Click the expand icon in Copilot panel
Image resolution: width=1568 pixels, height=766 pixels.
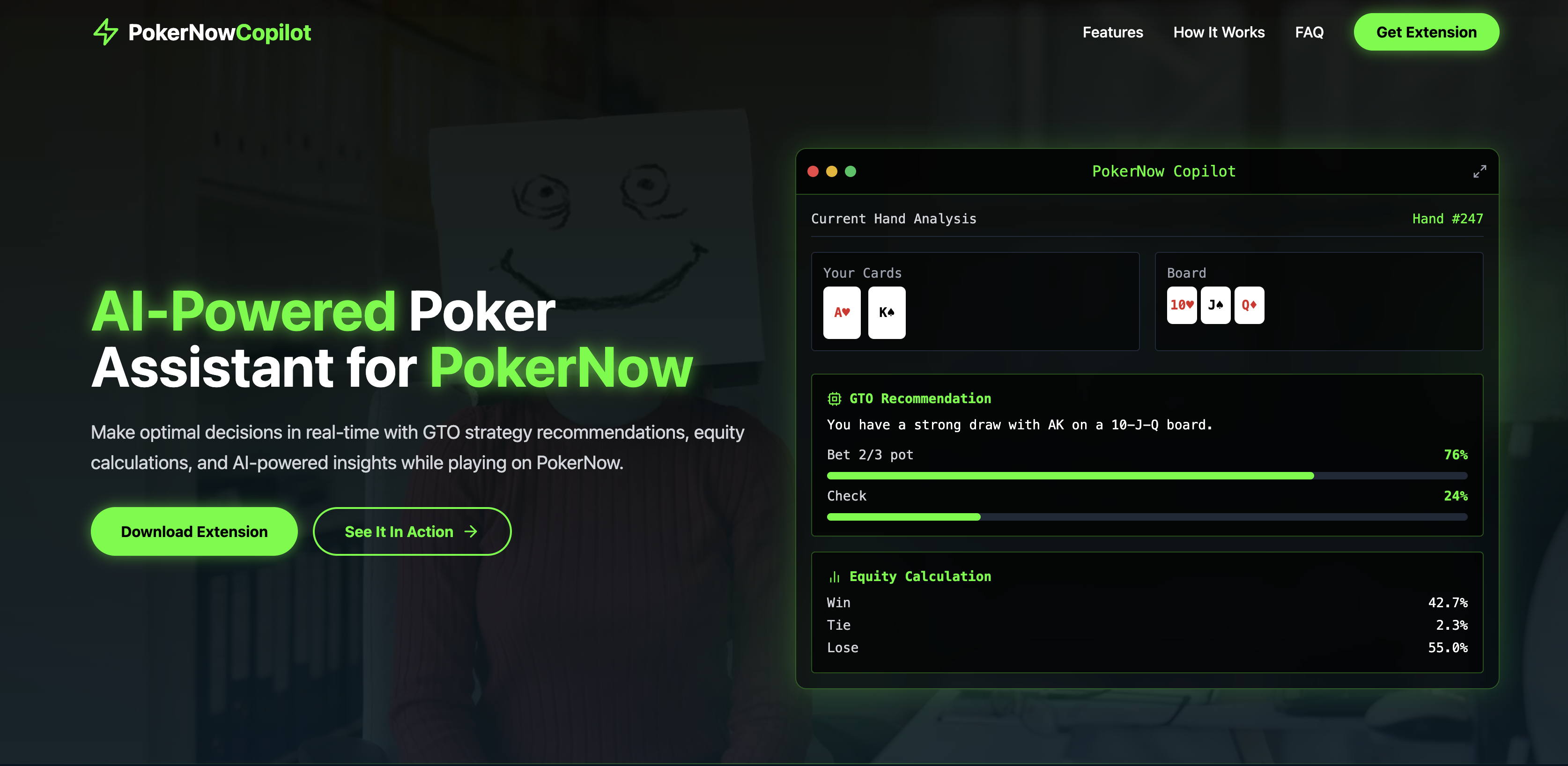(1479, 171)
